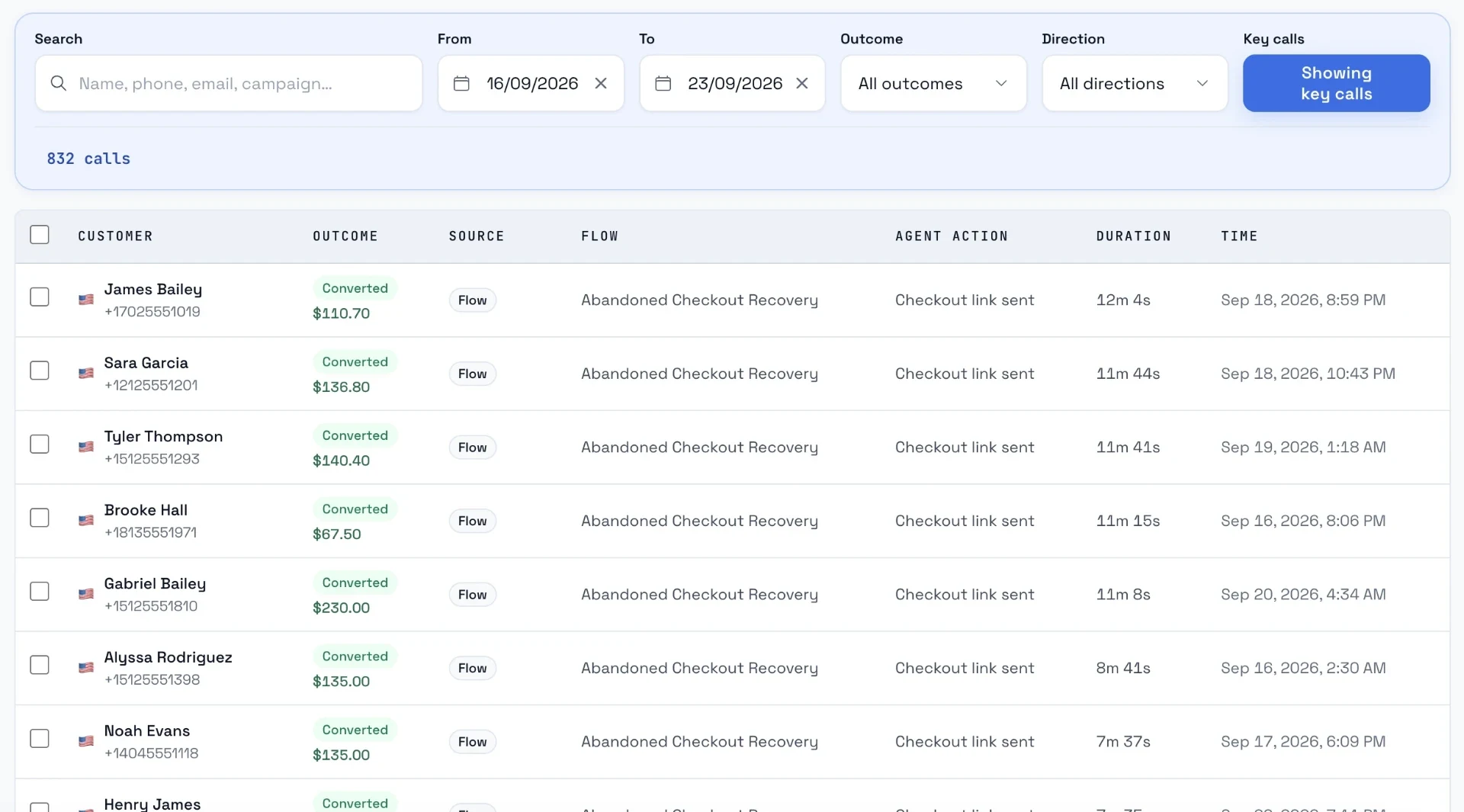
Task: Check the Alyssa Rodriguez row checkbox
Action: [x=40, y=665]
